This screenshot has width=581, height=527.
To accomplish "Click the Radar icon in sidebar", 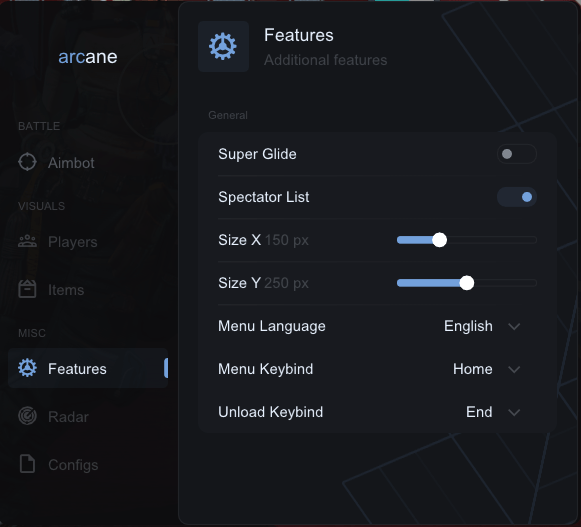I will [27, 416].
